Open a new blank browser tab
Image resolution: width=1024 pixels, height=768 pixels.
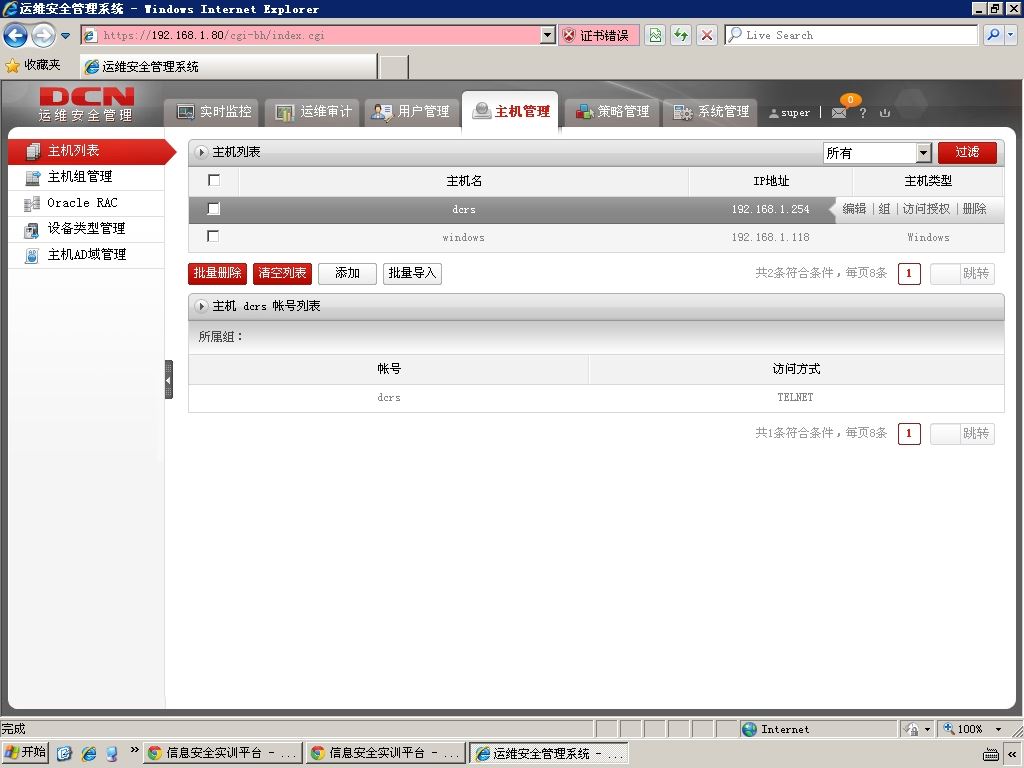393,67
